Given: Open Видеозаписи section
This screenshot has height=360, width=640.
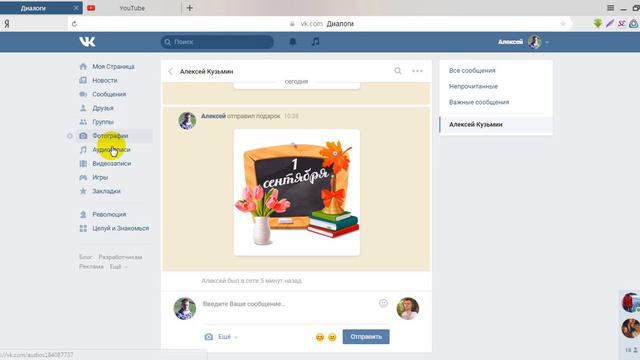Looking at the screenshot, I should point(111,164).
